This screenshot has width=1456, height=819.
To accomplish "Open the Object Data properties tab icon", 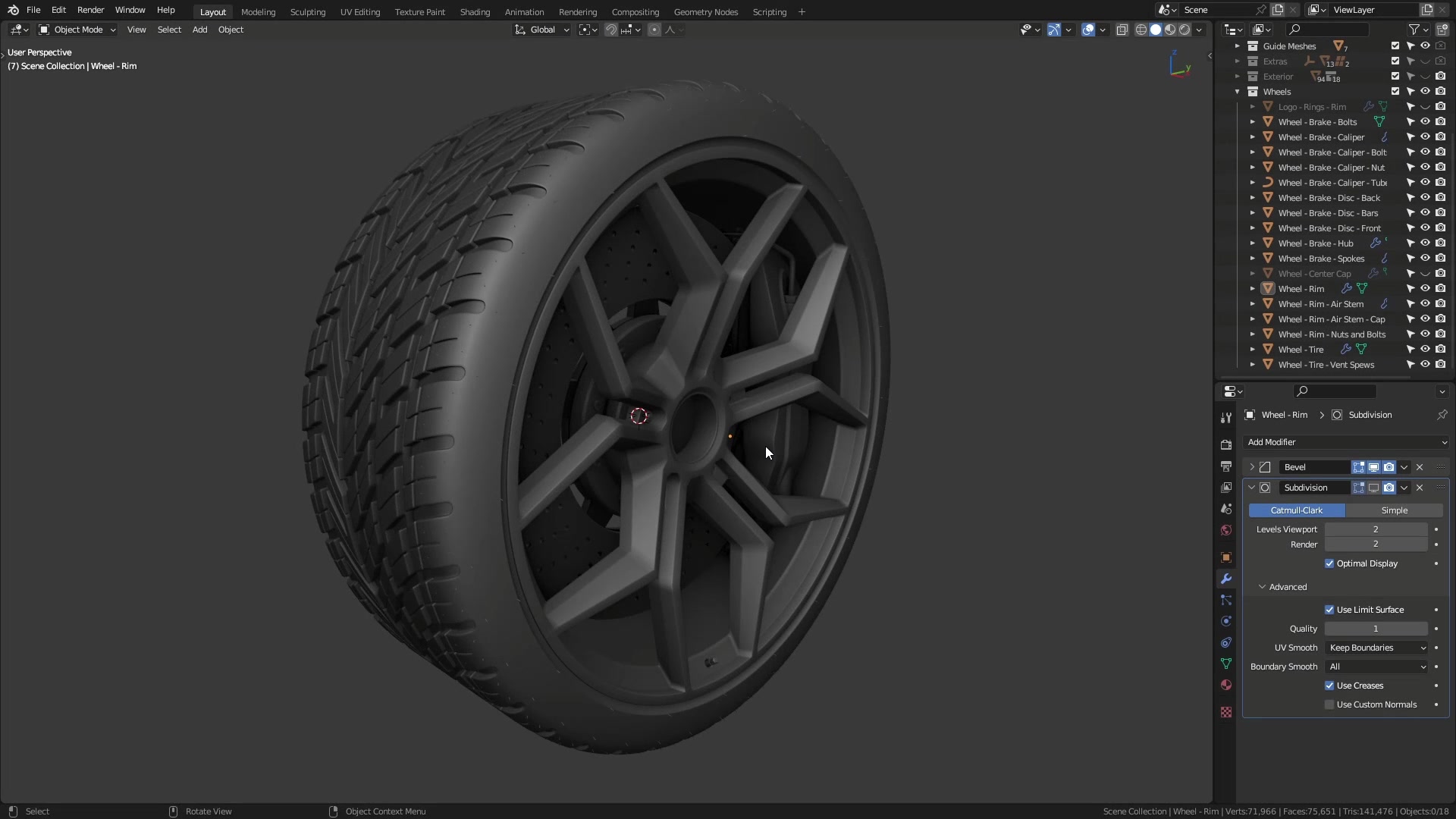I will tap(1226, 664).
